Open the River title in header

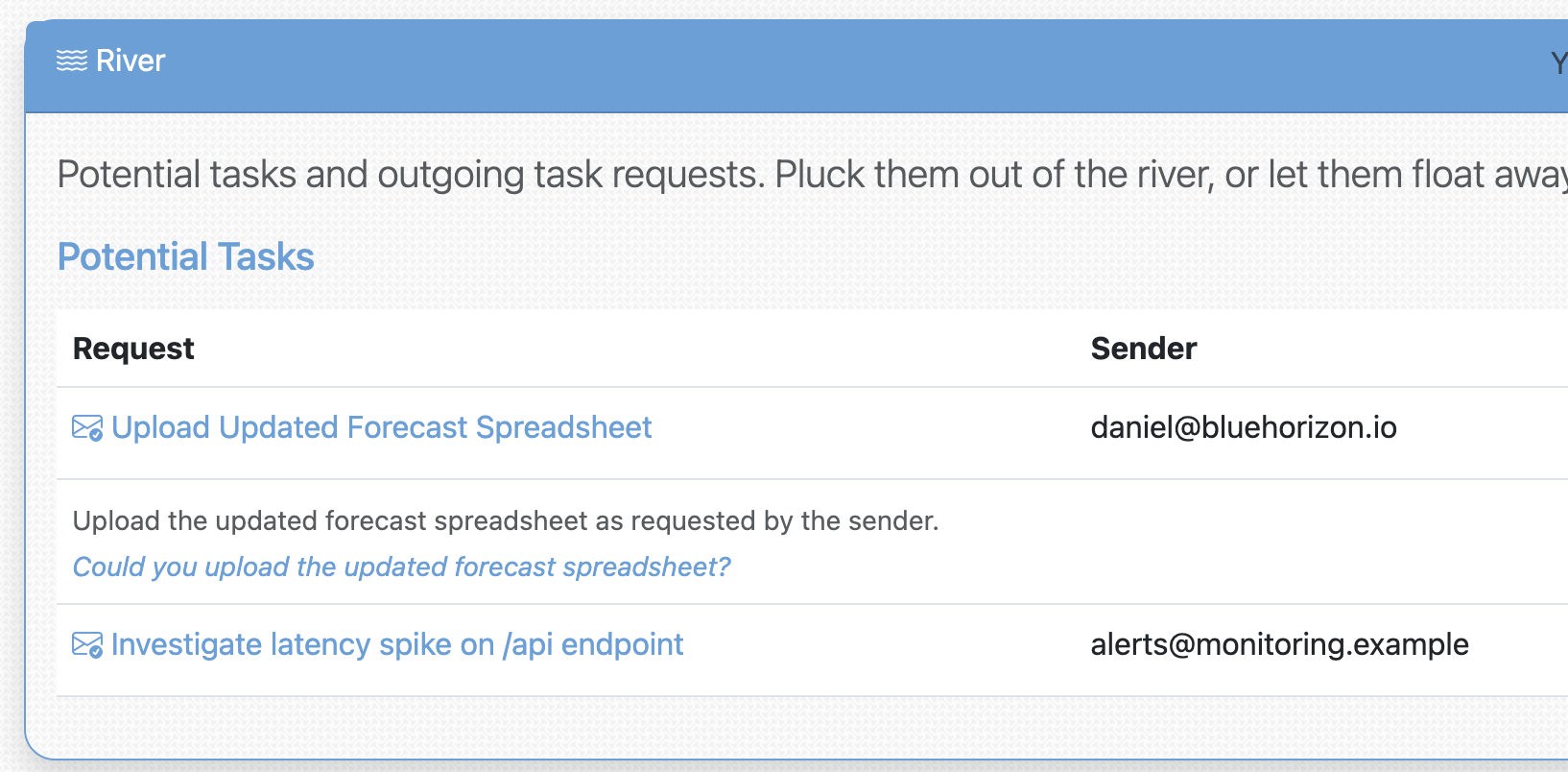click(131, 61)
